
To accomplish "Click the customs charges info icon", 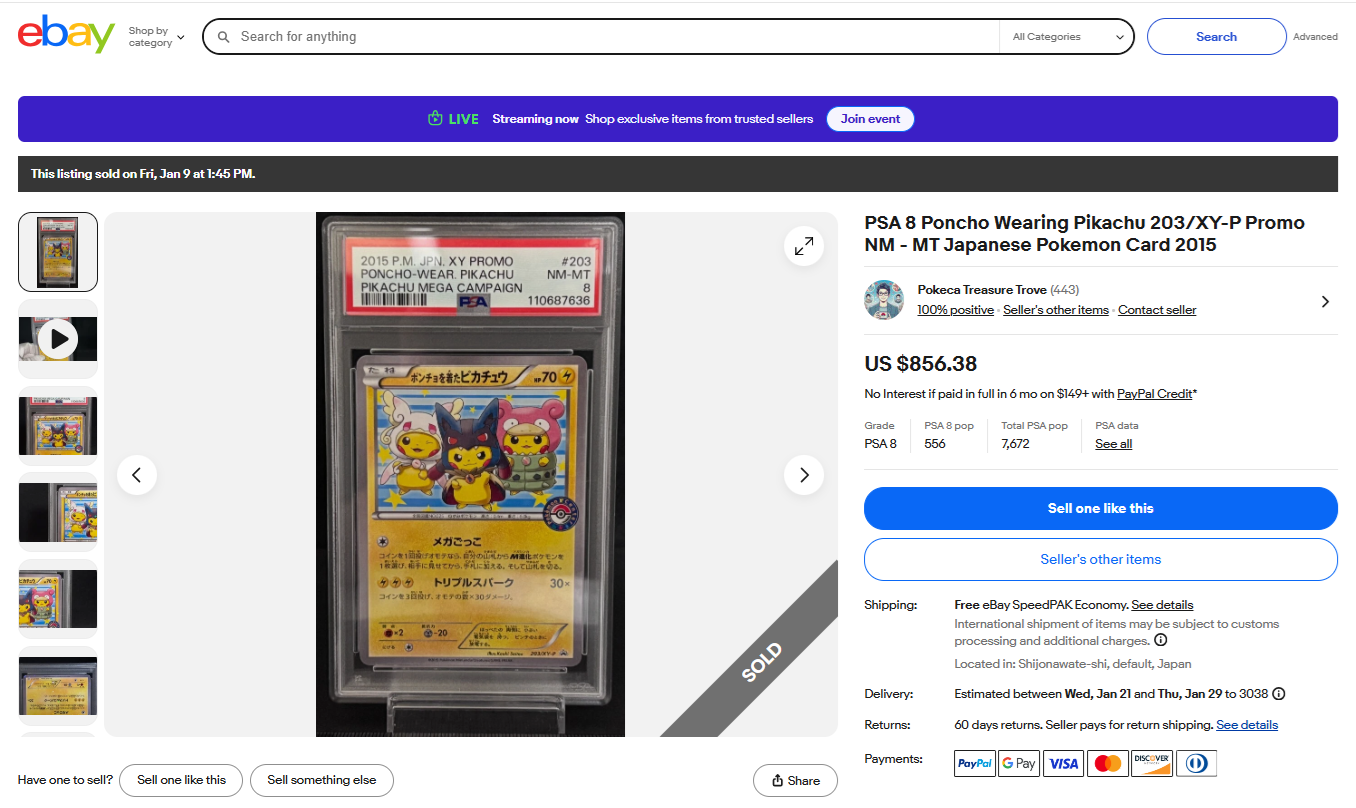I will (1160, 640).
